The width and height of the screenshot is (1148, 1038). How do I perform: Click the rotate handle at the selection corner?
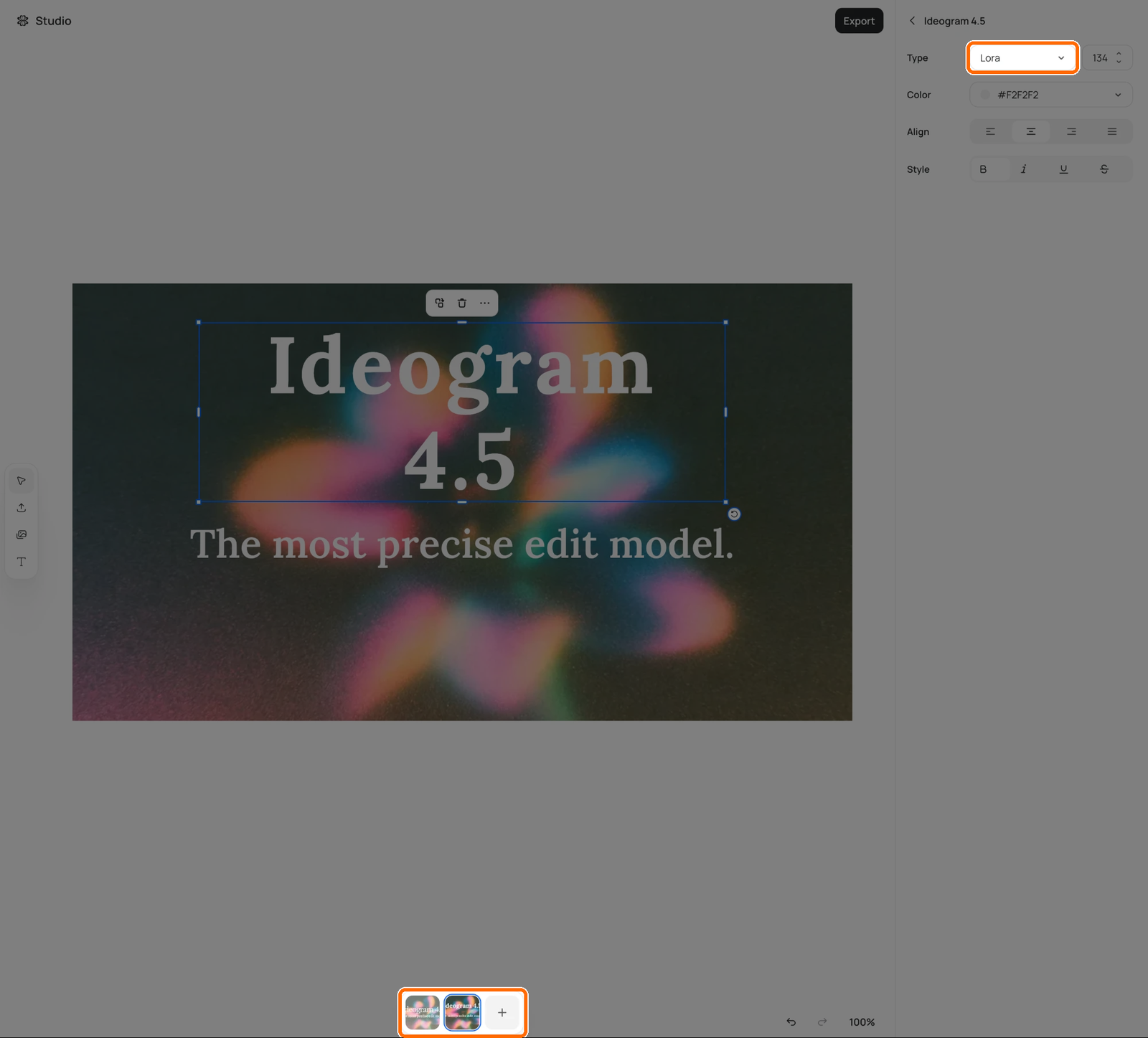(x=733, y=514)
